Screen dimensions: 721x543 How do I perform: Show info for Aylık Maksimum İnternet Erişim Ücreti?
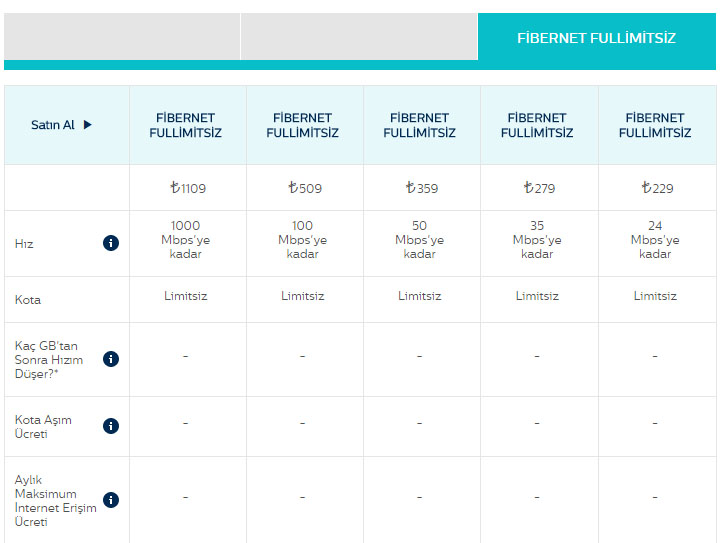click(x=111, y=500)
